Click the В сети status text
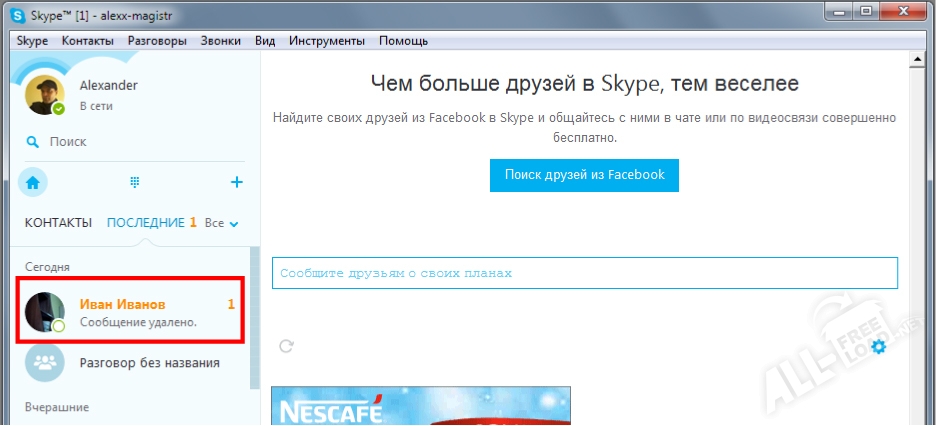The image size is (936, 426). tap(96, 106)
